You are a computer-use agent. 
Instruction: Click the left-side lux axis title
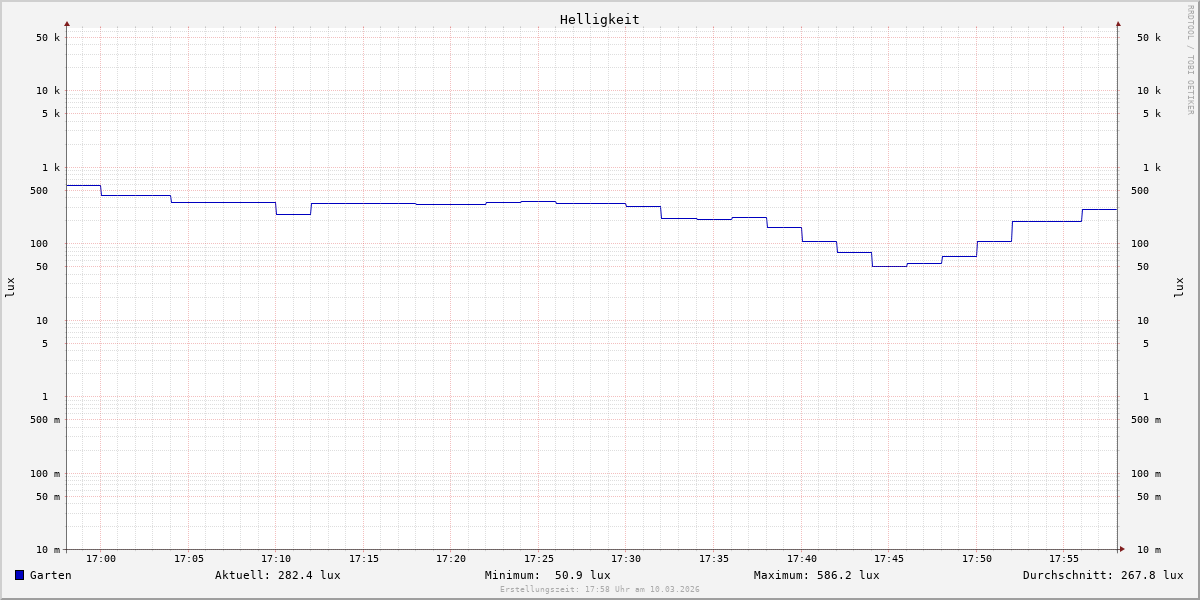coord(10,287)
